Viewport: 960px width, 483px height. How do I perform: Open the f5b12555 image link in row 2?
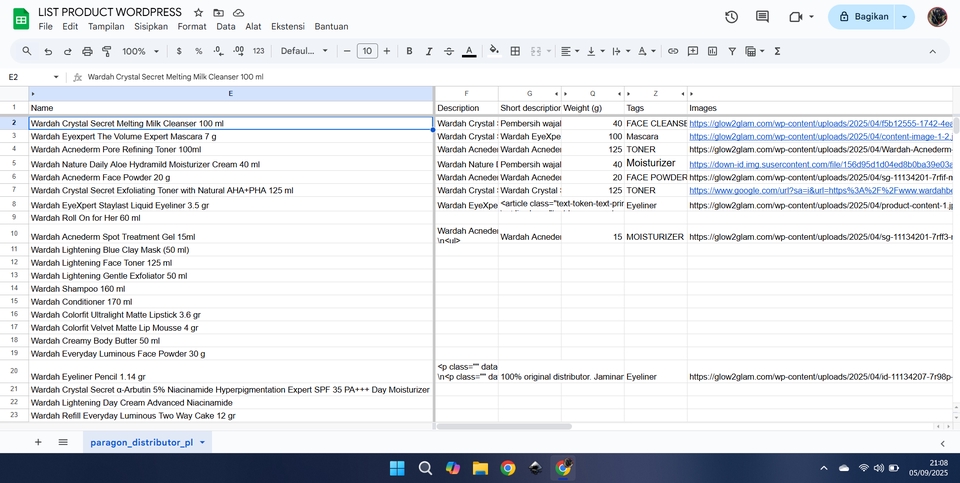pos(820,123)
